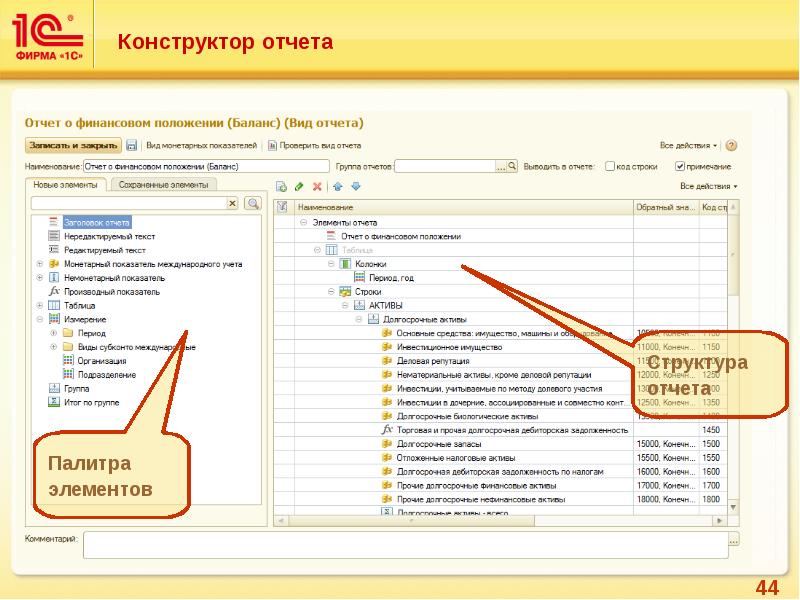Click the magnifier search button in palette

tap(253, 203)
